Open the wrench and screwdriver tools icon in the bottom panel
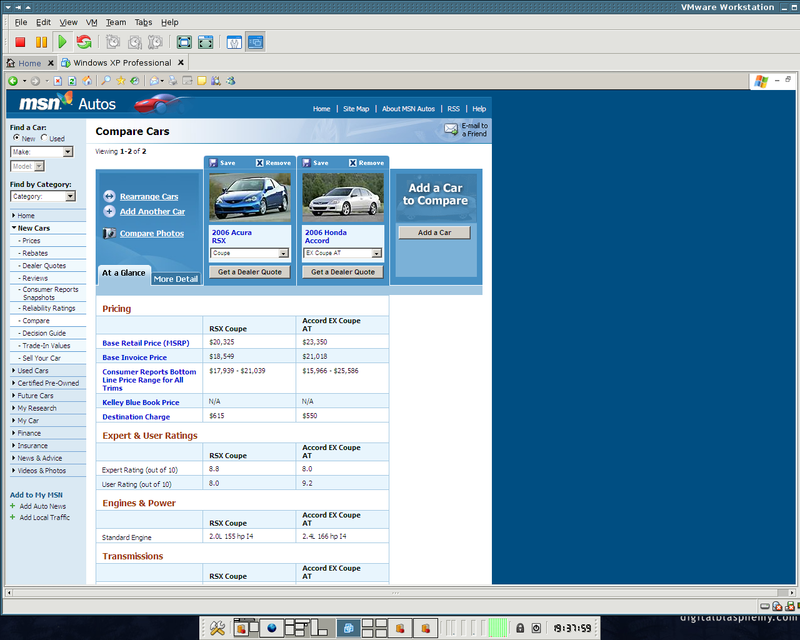The image size is (800, 640). (217, 628)
